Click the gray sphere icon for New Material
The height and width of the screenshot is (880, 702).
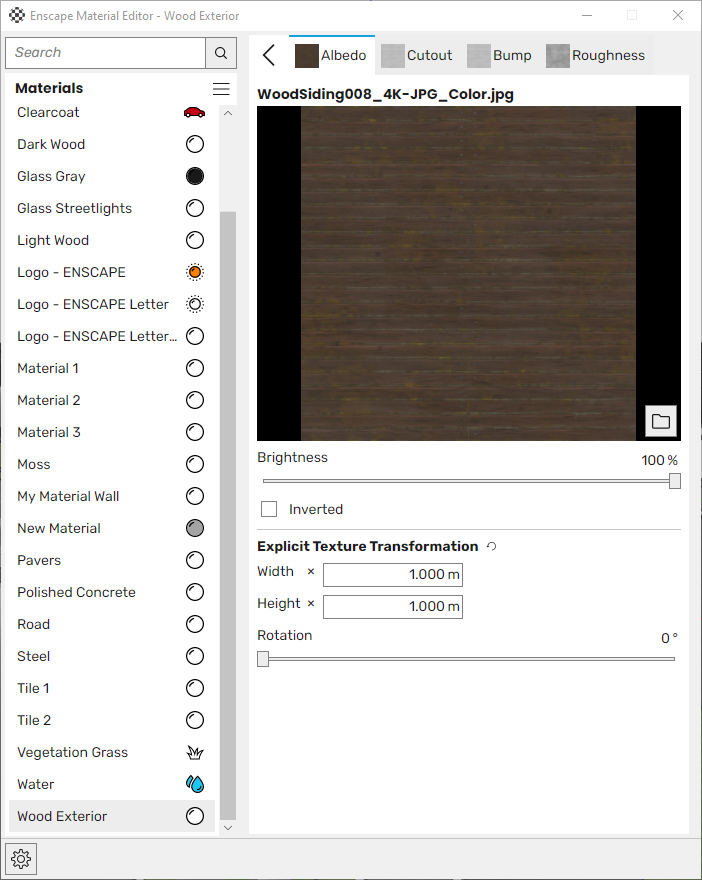tap(195, 528)
